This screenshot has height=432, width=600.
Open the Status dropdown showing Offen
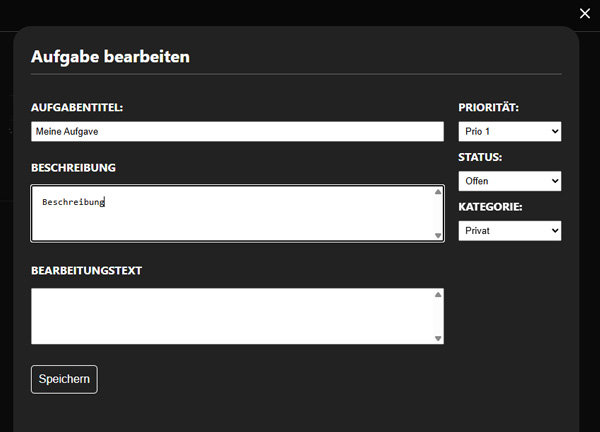pyautogui.click(x=510, y=181)
